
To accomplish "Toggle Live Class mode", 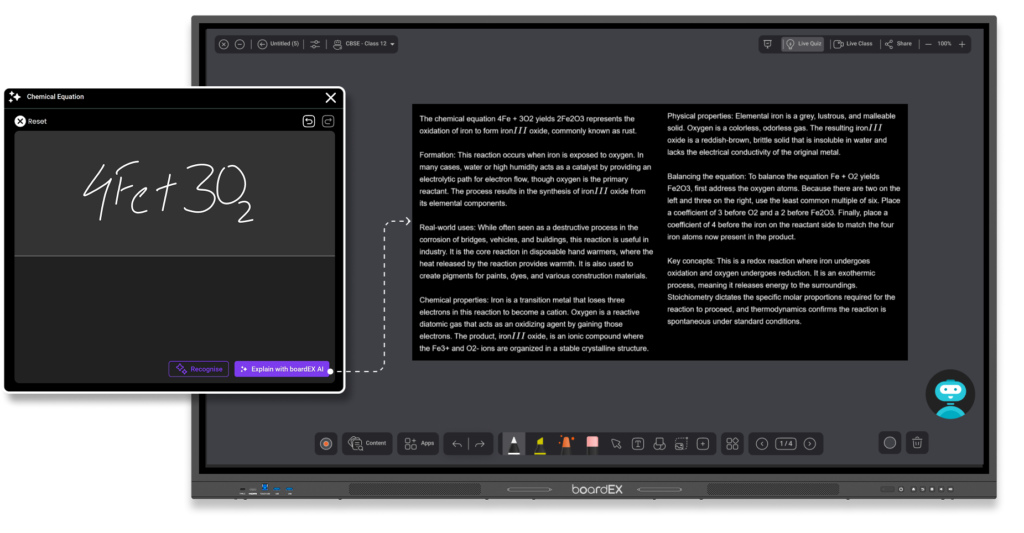I will [853, 44].
